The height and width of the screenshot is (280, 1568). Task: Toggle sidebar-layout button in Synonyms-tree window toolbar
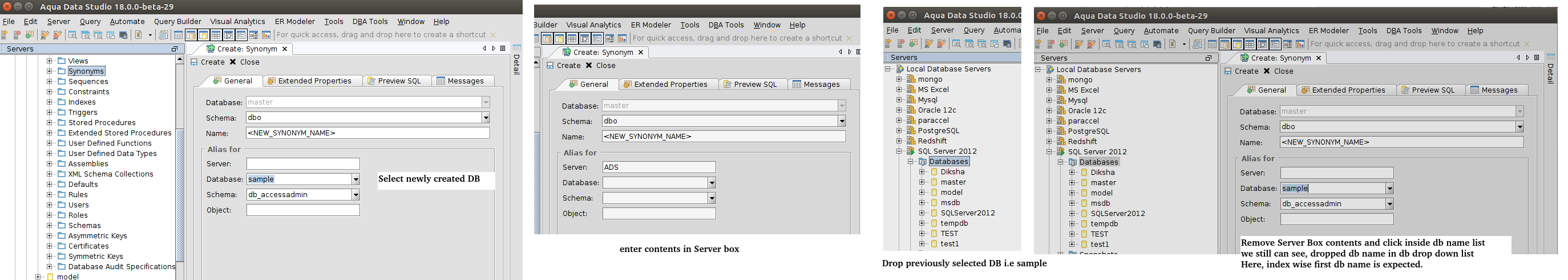[191, 35]
